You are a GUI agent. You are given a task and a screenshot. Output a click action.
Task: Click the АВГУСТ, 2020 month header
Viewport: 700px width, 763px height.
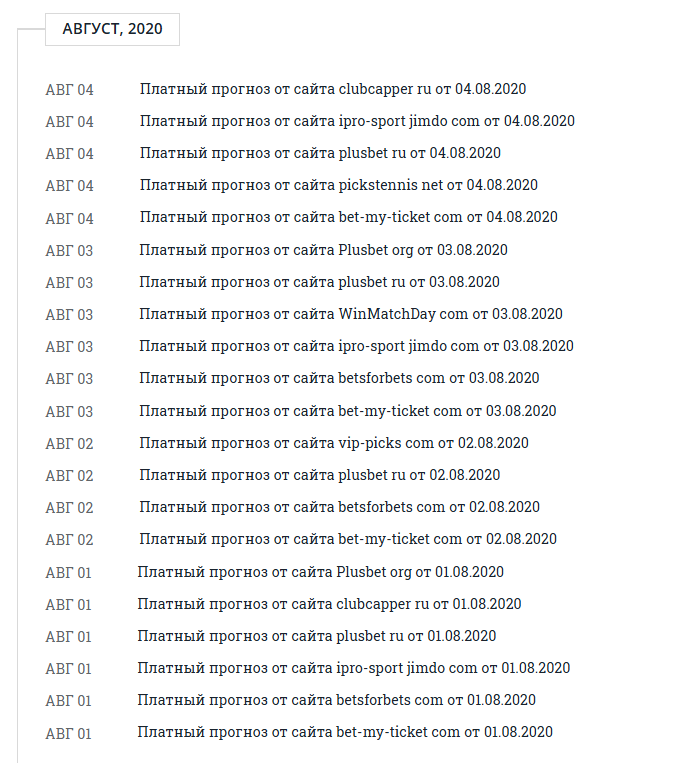[112, 30]
